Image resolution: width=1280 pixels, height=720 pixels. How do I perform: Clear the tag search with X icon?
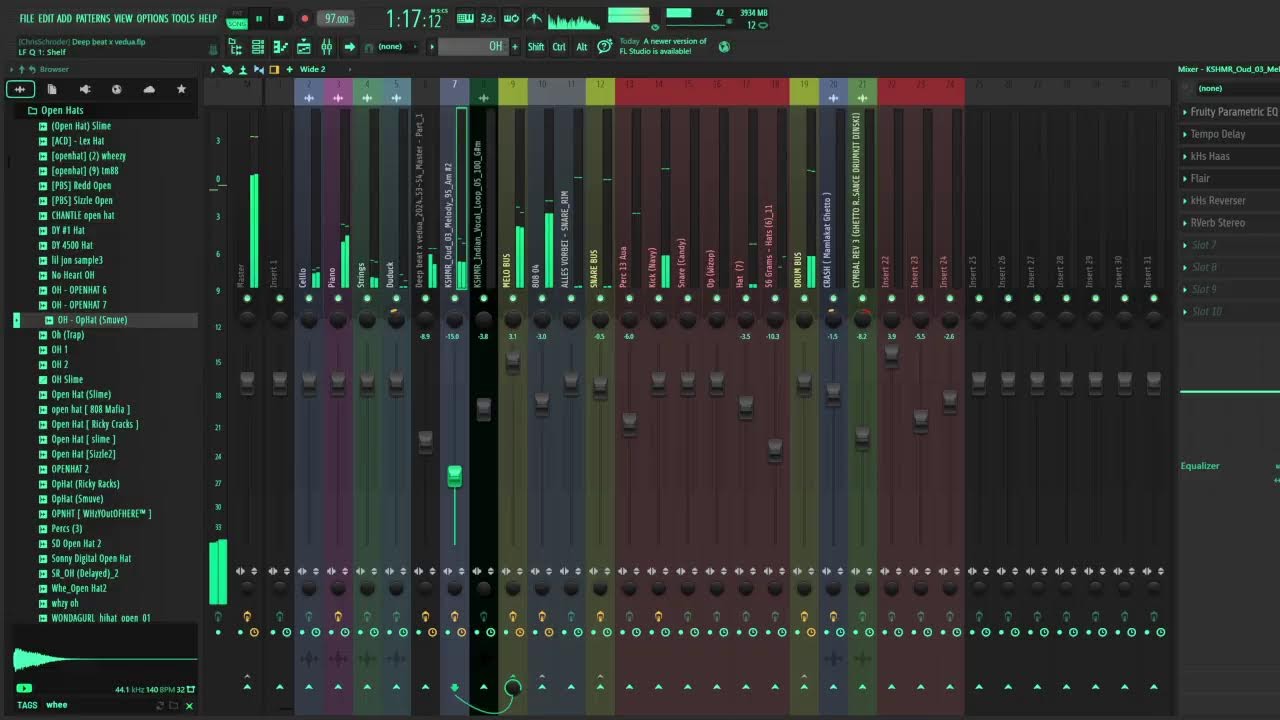[x=189, y=705]
